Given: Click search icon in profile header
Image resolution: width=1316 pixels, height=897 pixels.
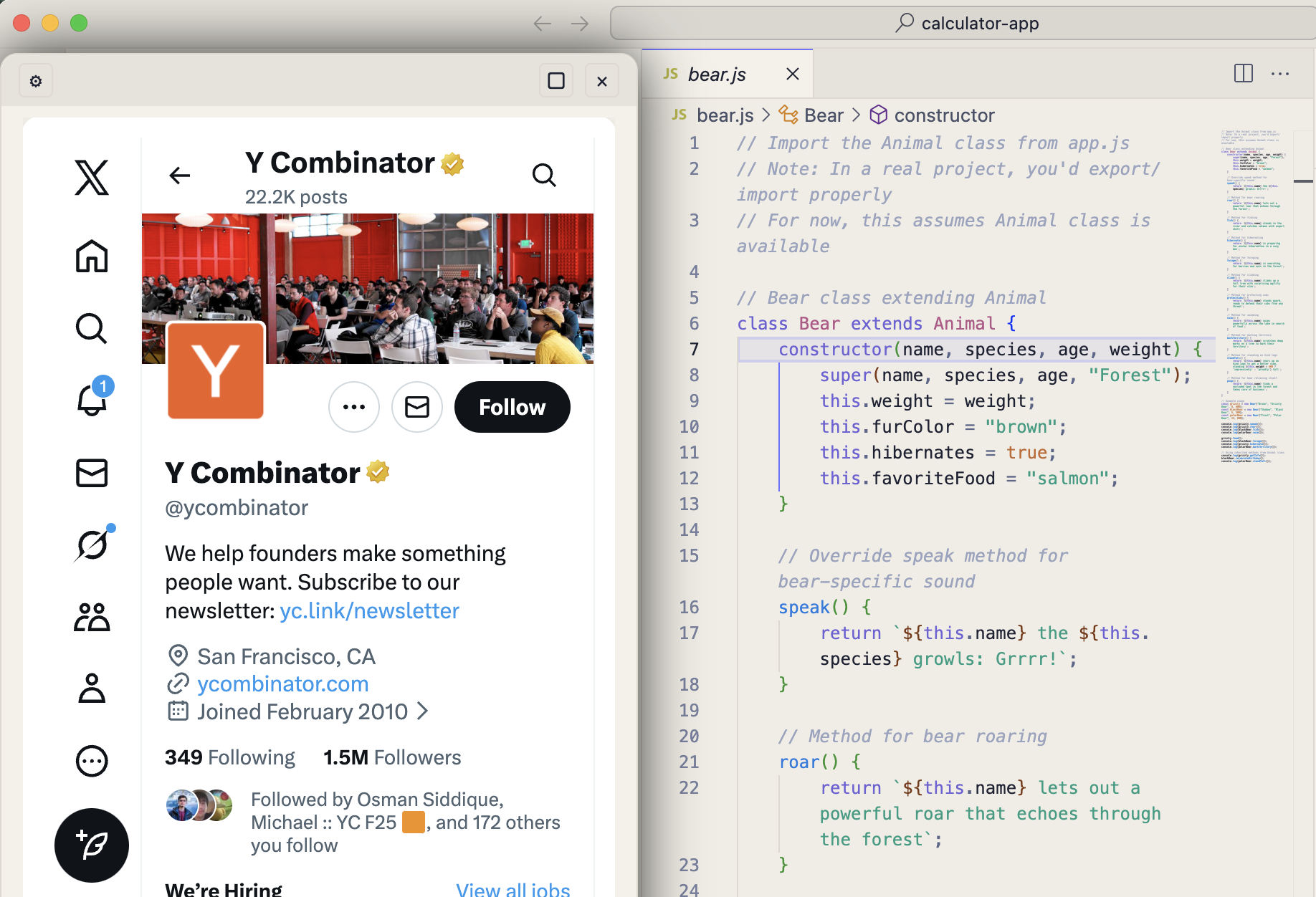Looking at the screenshot, I should pyautogui.click(x=544, y=175).
